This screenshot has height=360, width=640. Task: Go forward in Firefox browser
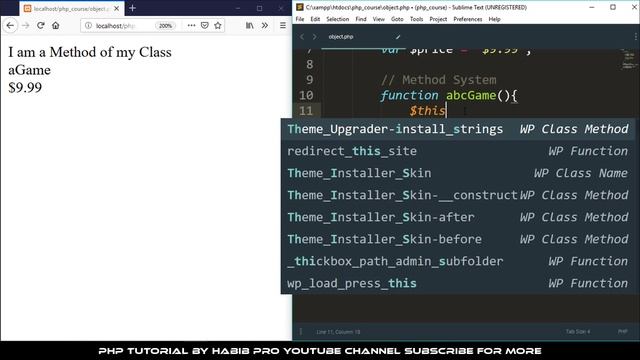tap(26, 26)
